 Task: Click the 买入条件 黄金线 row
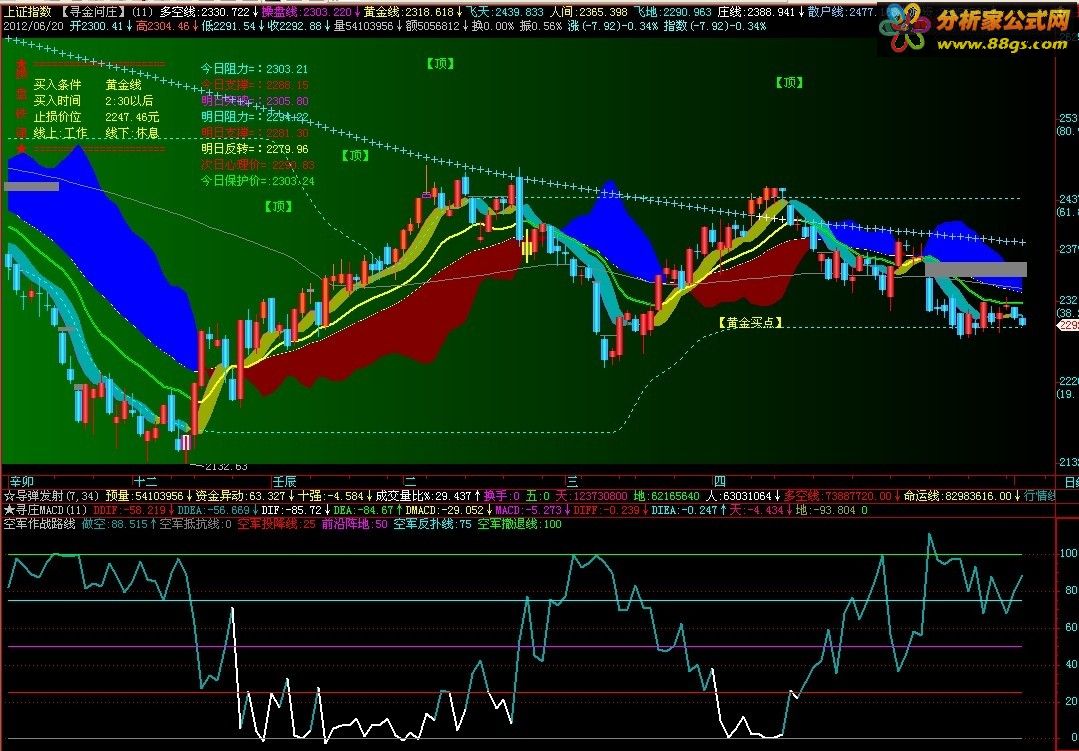[x=87, y=85]
